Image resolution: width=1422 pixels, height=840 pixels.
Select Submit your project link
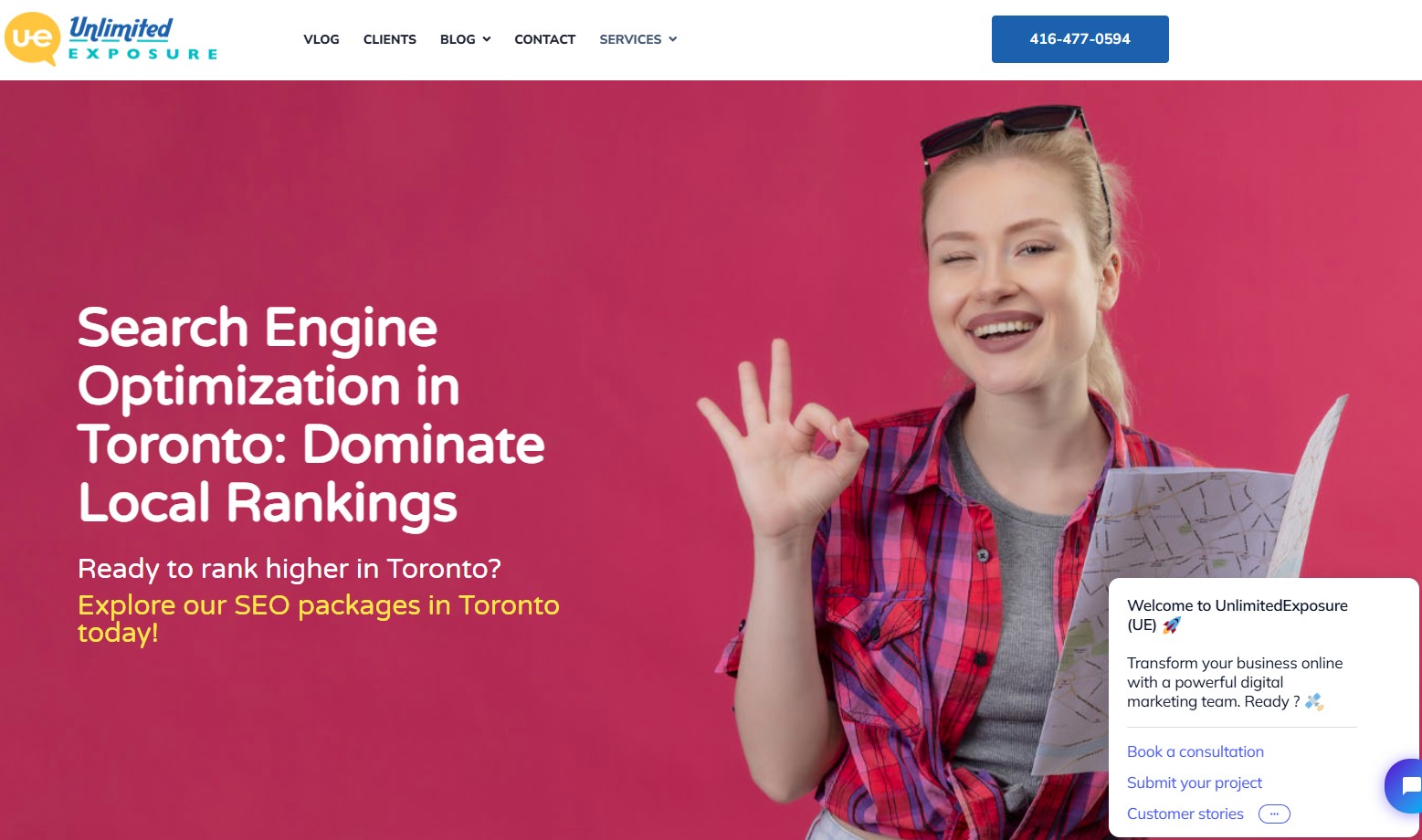tap(1195, 782)
